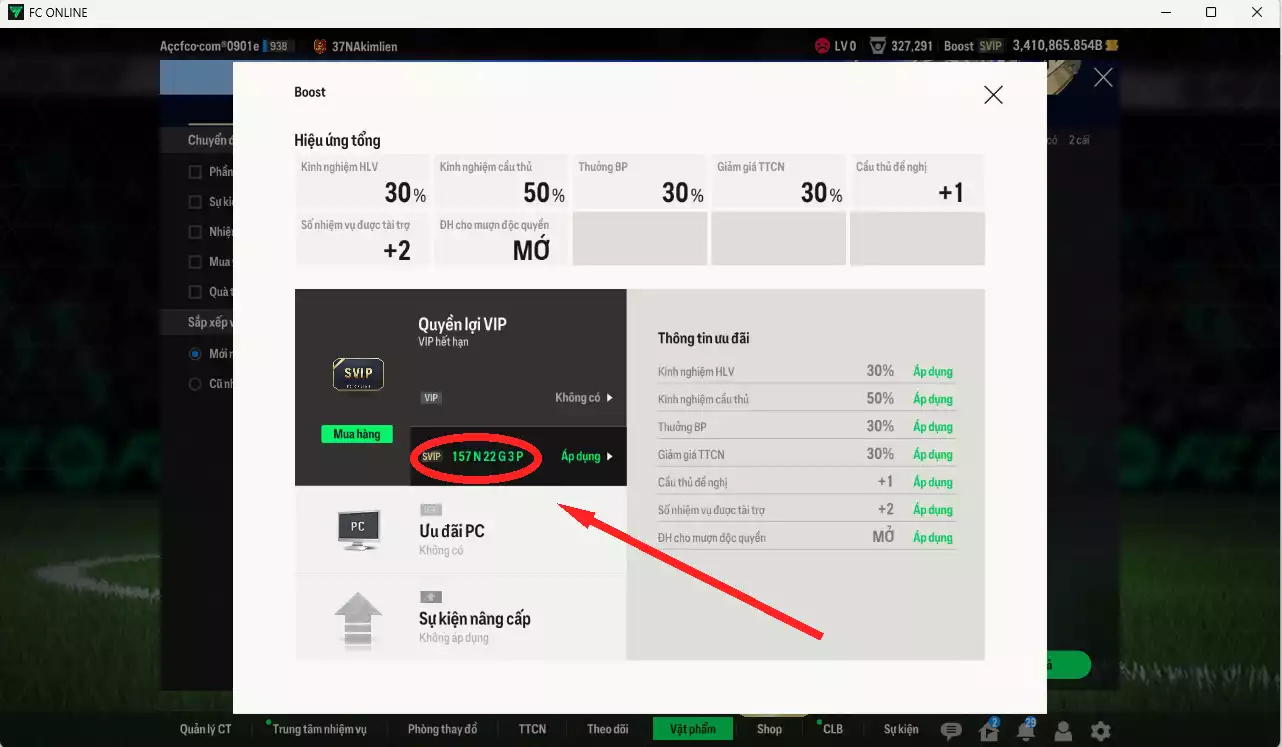Open the settings gear icon

coord(1100,731)
